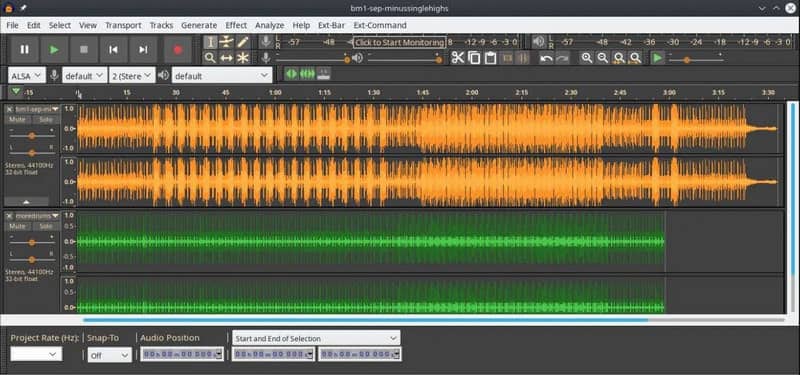Select the Envelope tool
The image size is (800, 375).
pos(226,42)
